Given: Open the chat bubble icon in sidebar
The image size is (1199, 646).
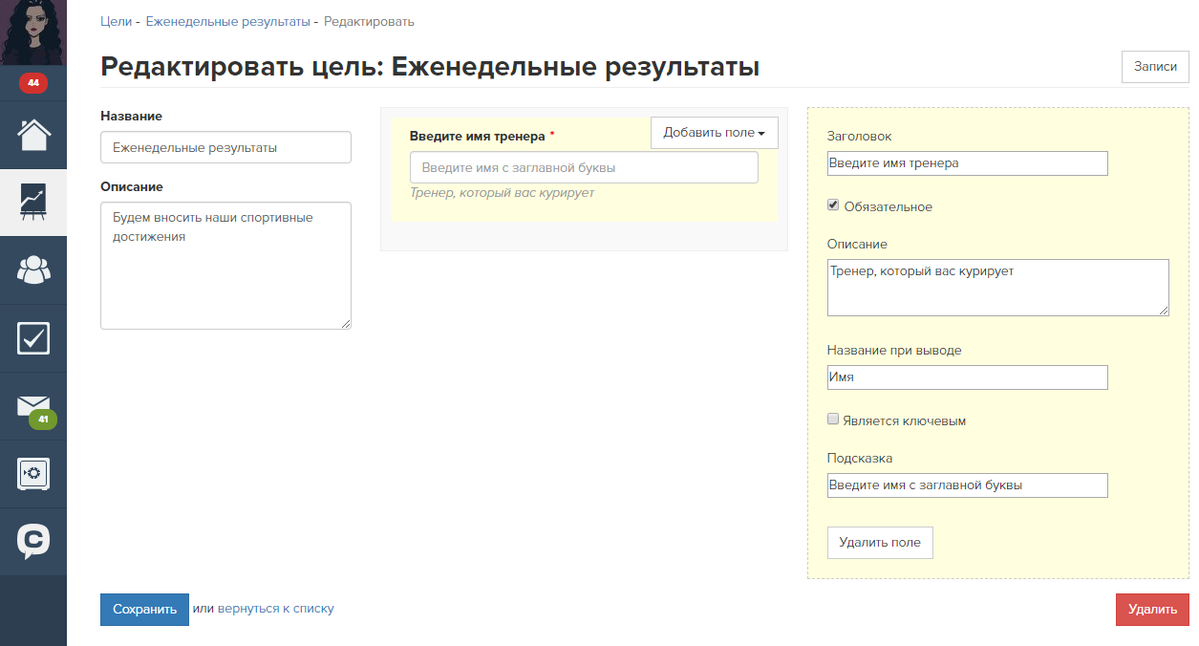Looking at the screenshot, I should pos(33,541).
